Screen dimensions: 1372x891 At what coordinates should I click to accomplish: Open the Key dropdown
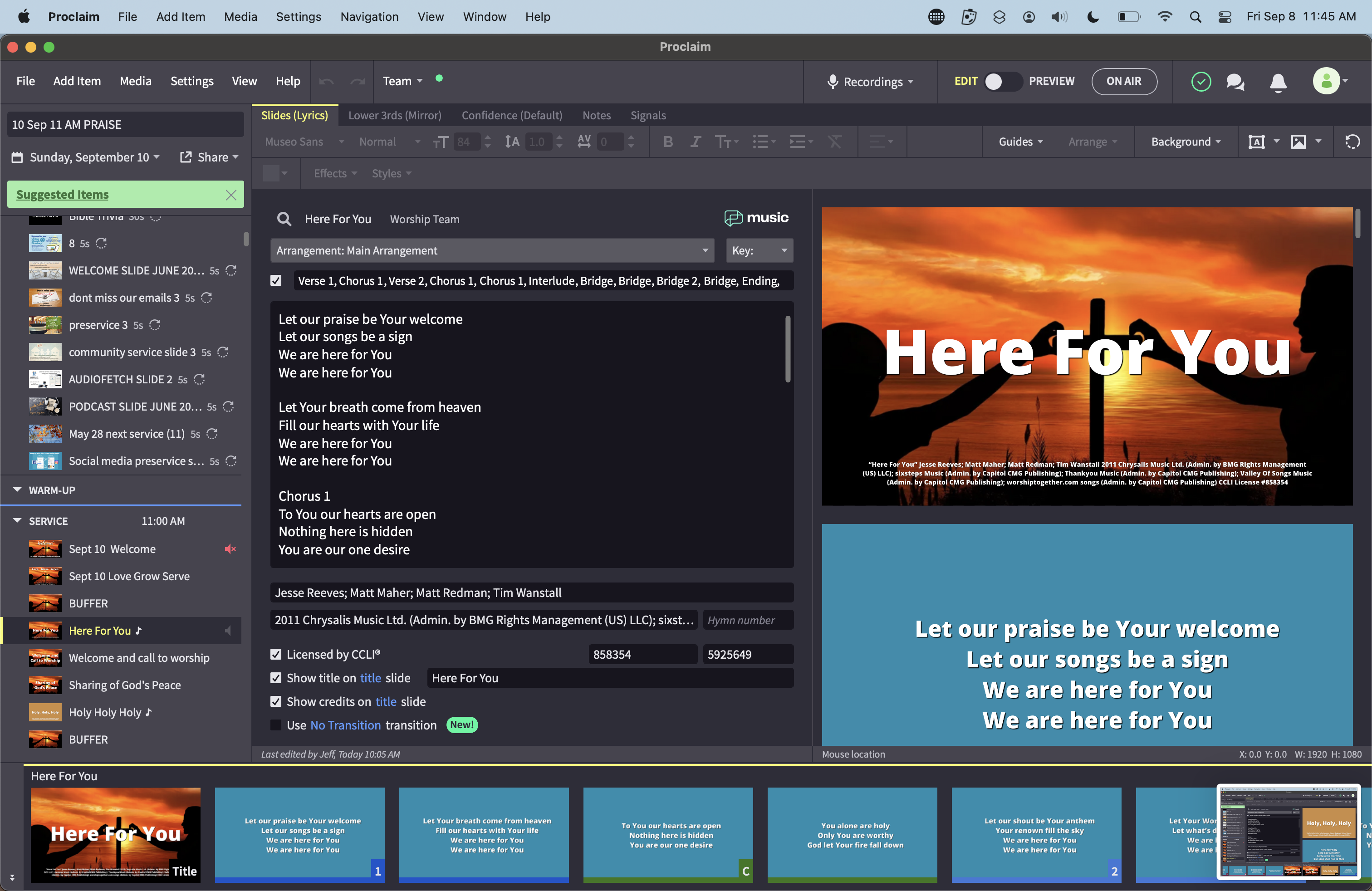(759, 251)
